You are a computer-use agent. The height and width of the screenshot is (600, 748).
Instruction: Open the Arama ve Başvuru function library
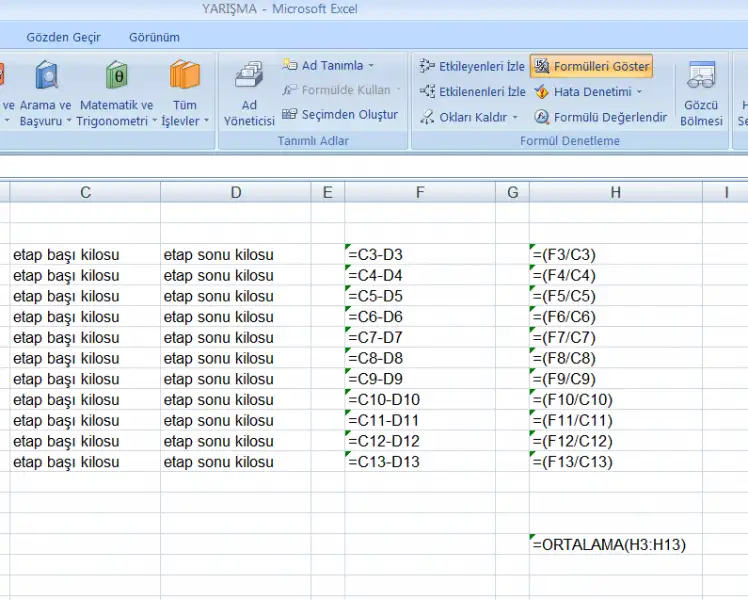pyautogui.click(x=45, y=92)
